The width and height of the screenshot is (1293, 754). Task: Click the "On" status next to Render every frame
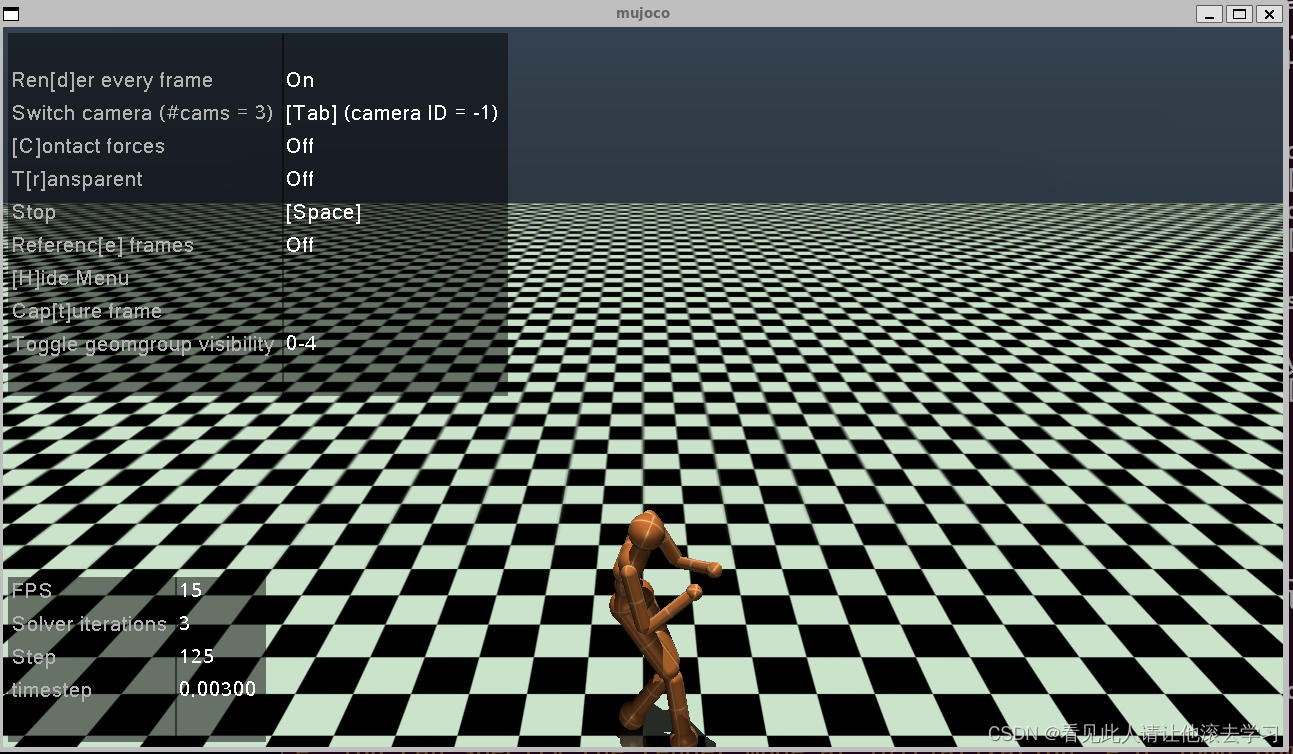(299, 80)
